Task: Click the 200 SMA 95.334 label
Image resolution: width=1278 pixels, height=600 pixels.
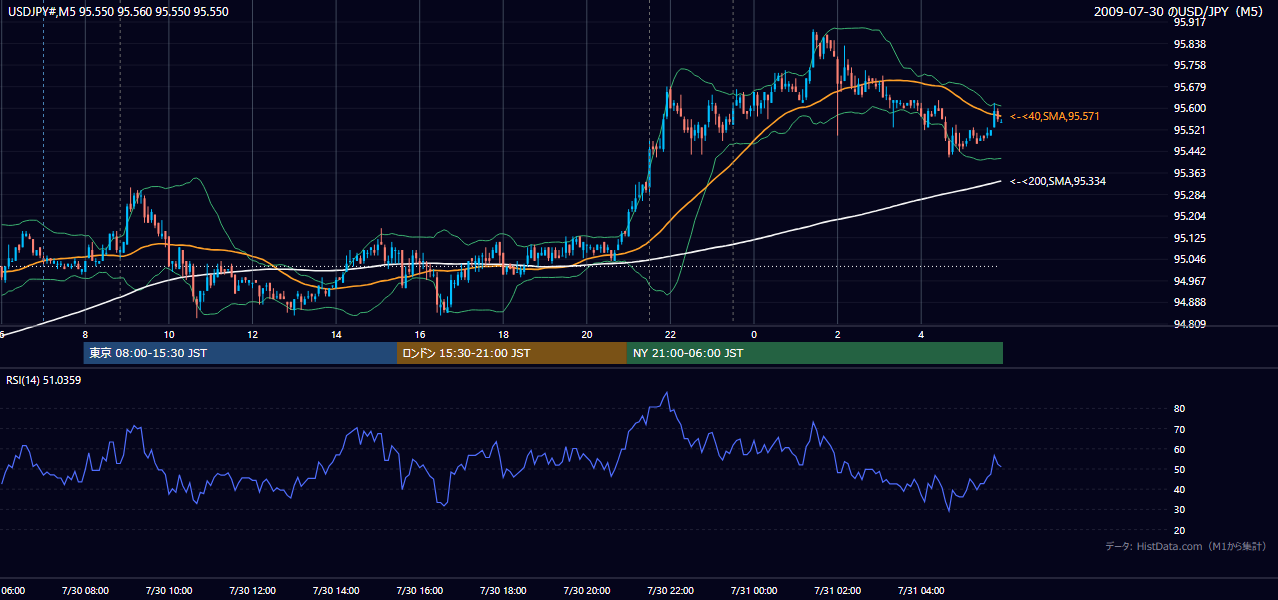Action: 1057,181
